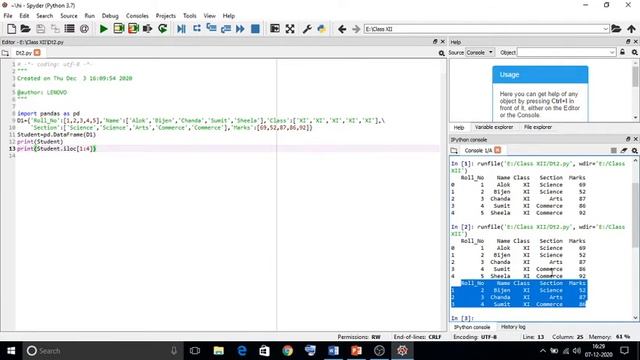Run file with green play button
Screen dimensions: 640x360
pos(104,29)
